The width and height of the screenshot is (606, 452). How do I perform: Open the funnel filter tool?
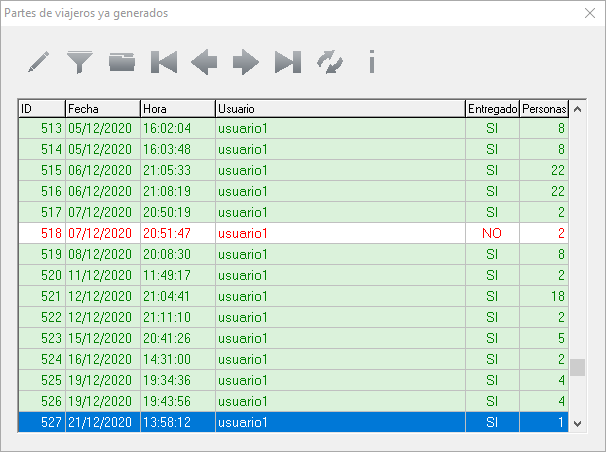[x=80, y=63]
